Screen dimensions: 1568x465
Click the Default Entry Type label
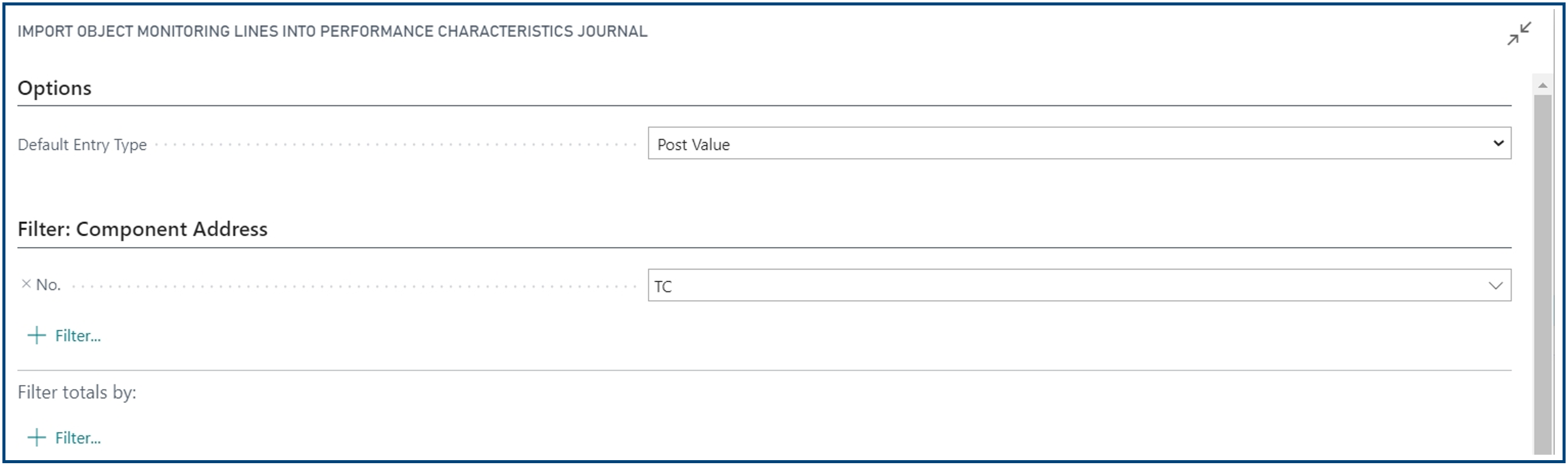[82, 145]
